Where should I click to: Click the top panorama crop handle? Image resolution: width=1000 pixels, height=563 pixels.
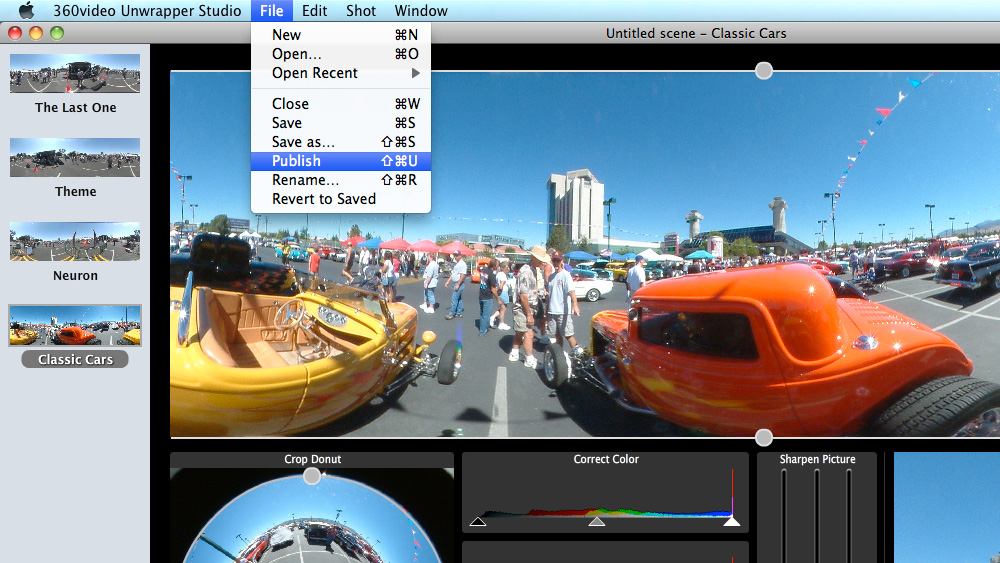(x=763, y=70)
